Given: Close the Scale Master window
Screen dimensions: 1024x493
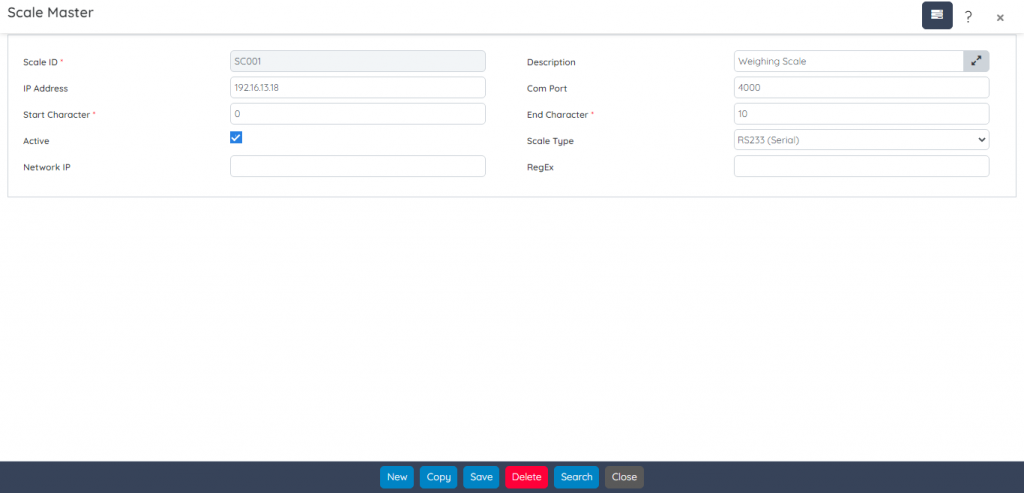Looking at the screenshot, I should [x=999, y=17].
